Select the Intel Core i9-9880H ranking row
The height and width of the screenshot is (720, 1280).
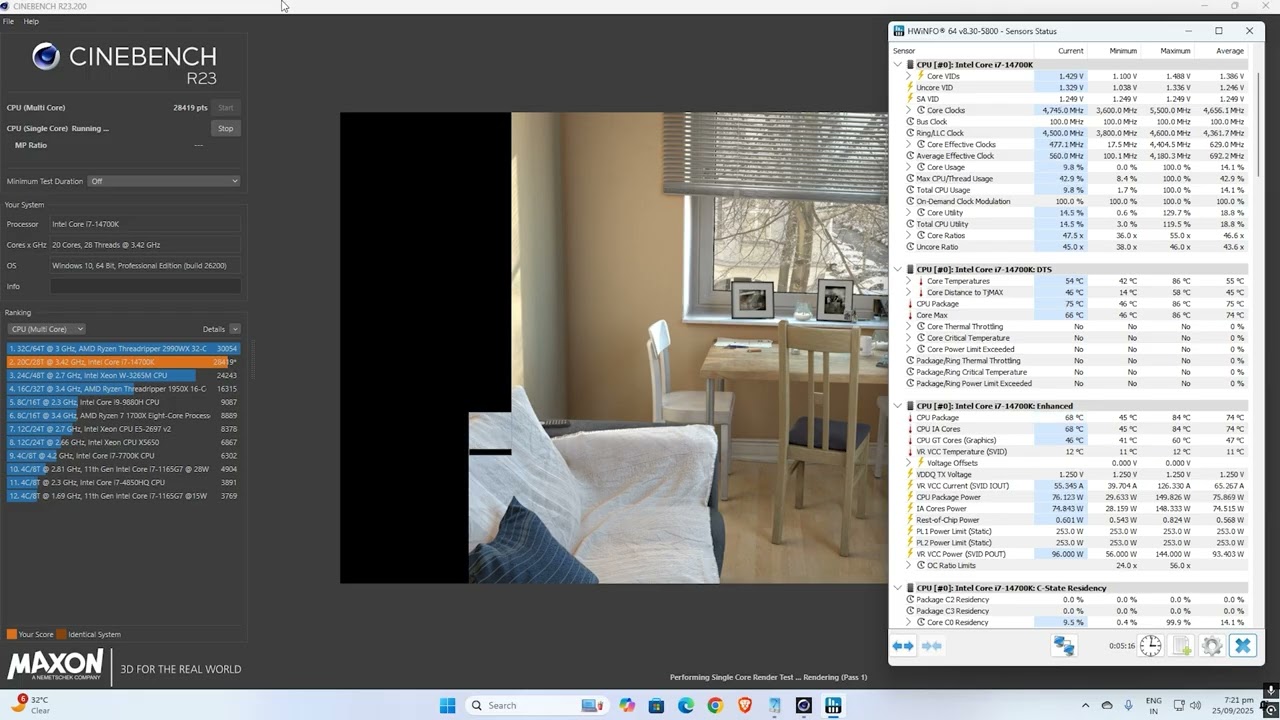tap(123, 402)
